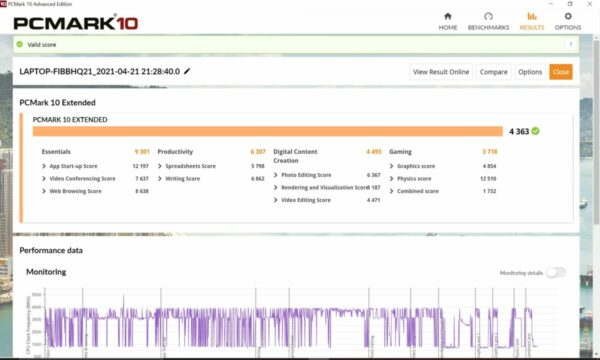600x360 pixels.
Task: Click the LAPTOP-FIBBHQ21 result title
Action: click(99, 71)
